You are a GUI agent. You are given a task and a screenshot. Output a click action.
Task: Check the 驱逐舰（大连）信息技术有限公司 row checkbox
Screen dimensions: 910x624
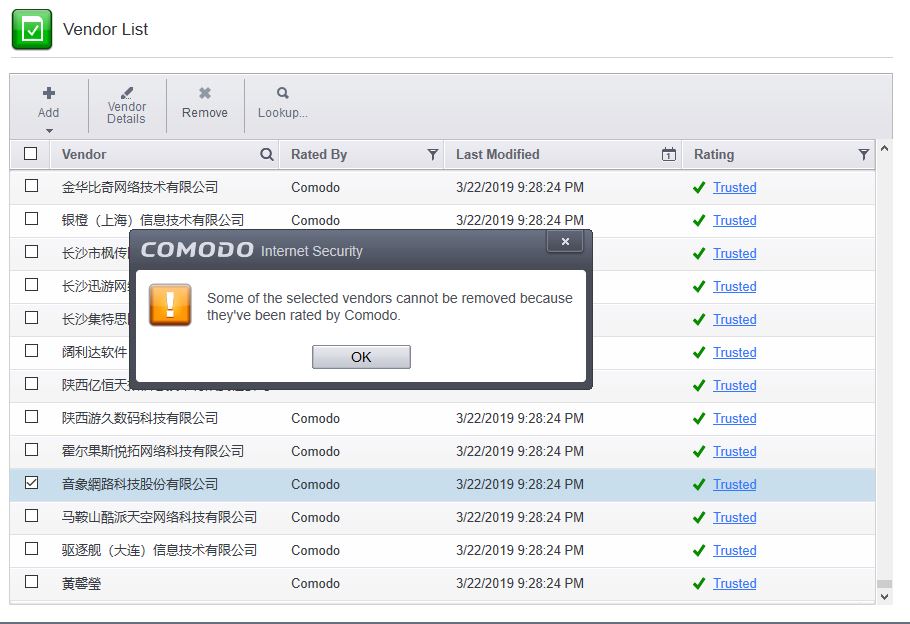[31, 549]
